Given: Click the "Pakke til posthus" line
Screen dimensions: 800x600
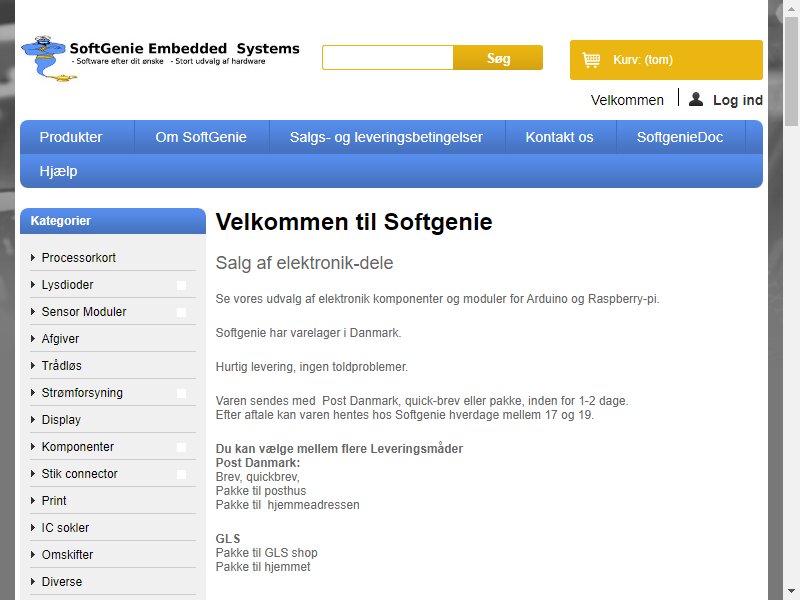Looking at the screenshot, I should point(261,491).
